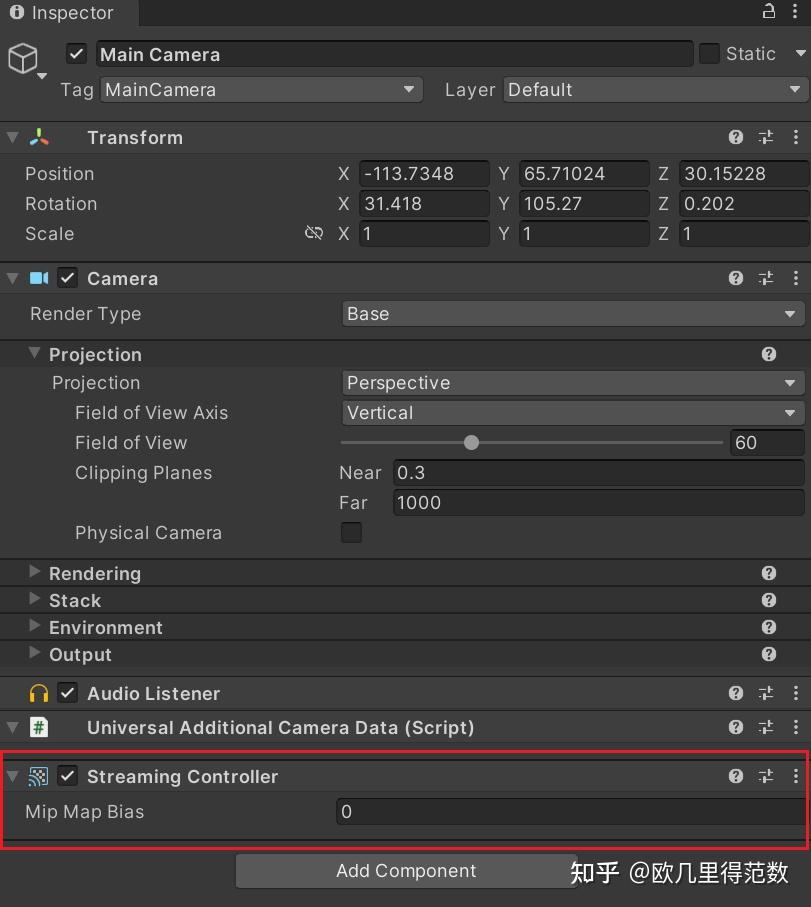Disable the Streaming Controller component checkbox

click(x=67, y=776)
